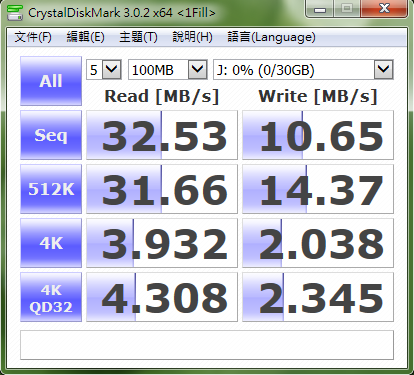
Task: Click the Read [MB/s] column header
Action: tap(162, 97)
